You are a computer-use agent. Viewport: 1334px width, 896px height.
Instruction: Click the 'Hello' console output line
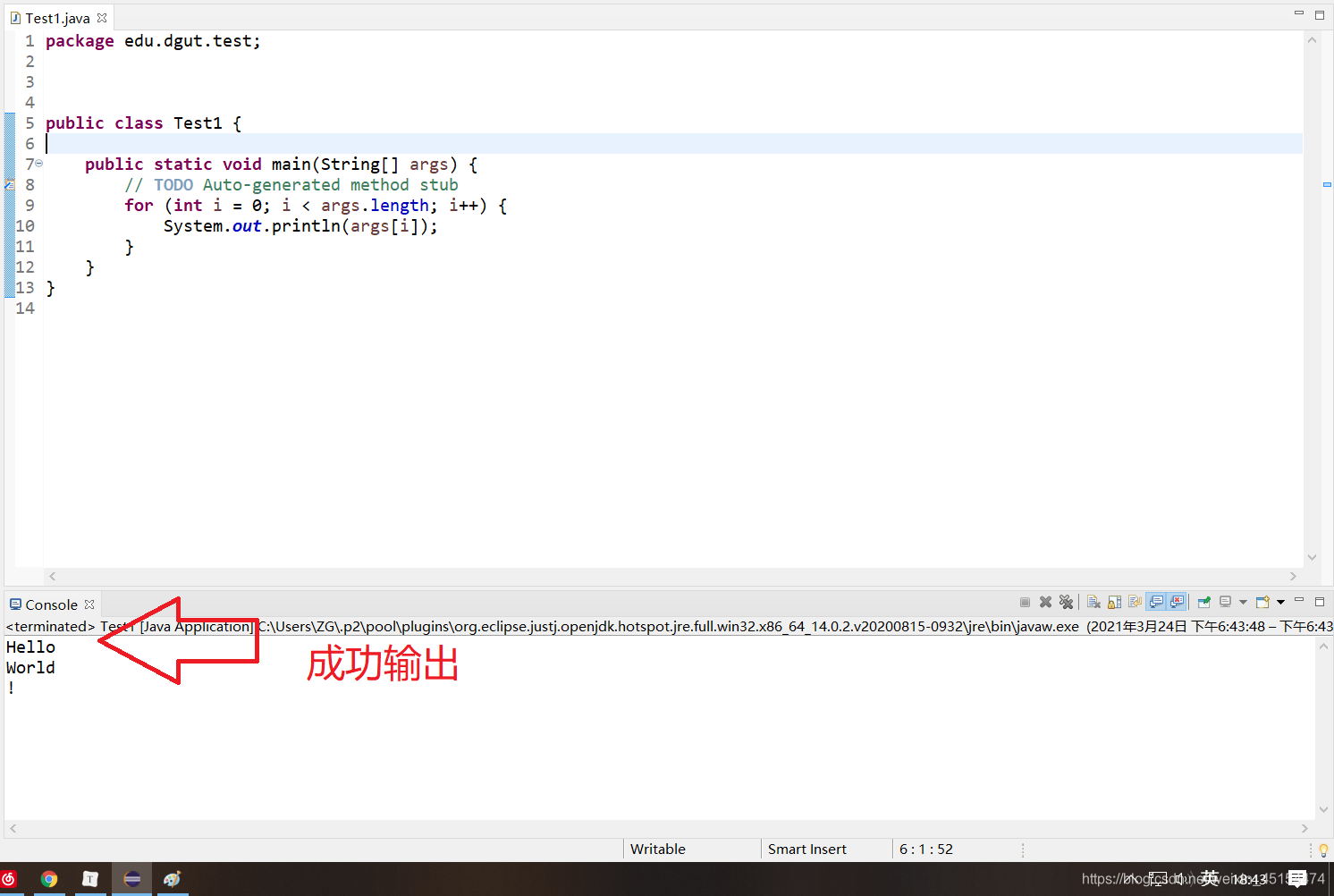30,647
